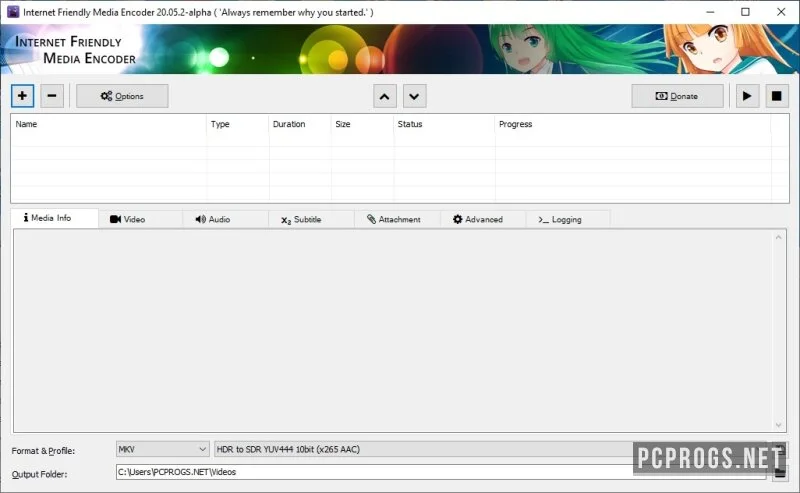Show the Logging tab

(x=568, y=219)
